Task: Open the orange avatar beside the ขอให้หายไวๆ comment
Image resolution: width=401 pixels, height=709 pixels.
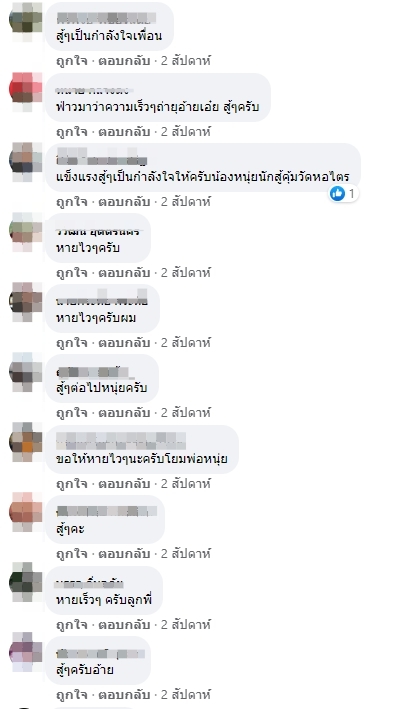Action: point(26,442)
